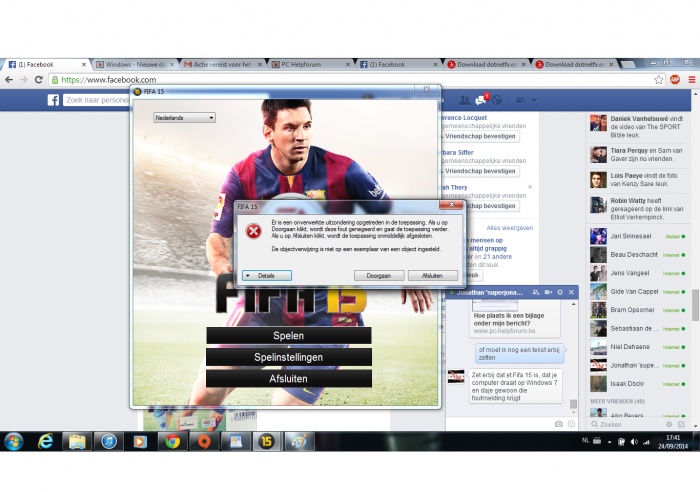Open chat with Jari Sinnesael

click(638, 236)
